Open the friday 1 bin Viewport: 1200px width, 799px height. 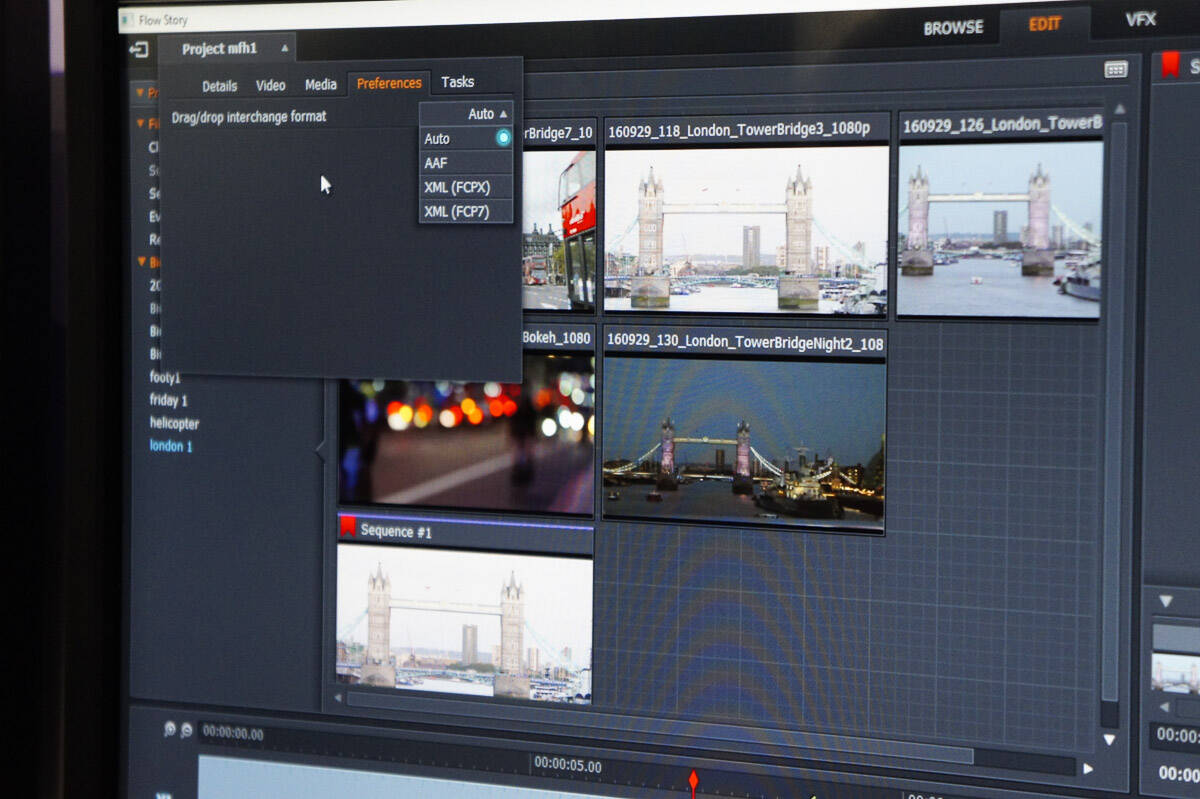click(168, 400)
